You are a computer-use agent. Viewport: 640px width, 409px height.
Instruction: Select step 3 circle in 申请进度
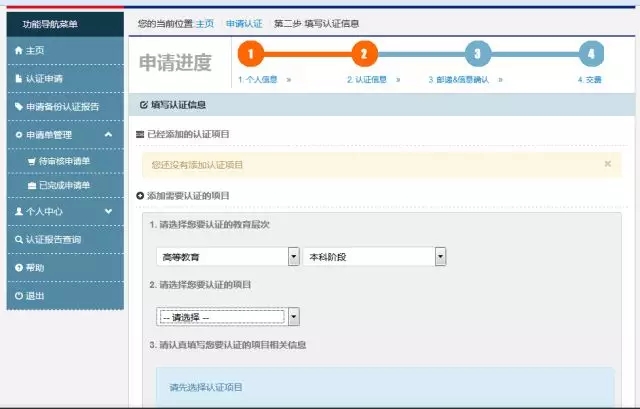click(477, 54)
